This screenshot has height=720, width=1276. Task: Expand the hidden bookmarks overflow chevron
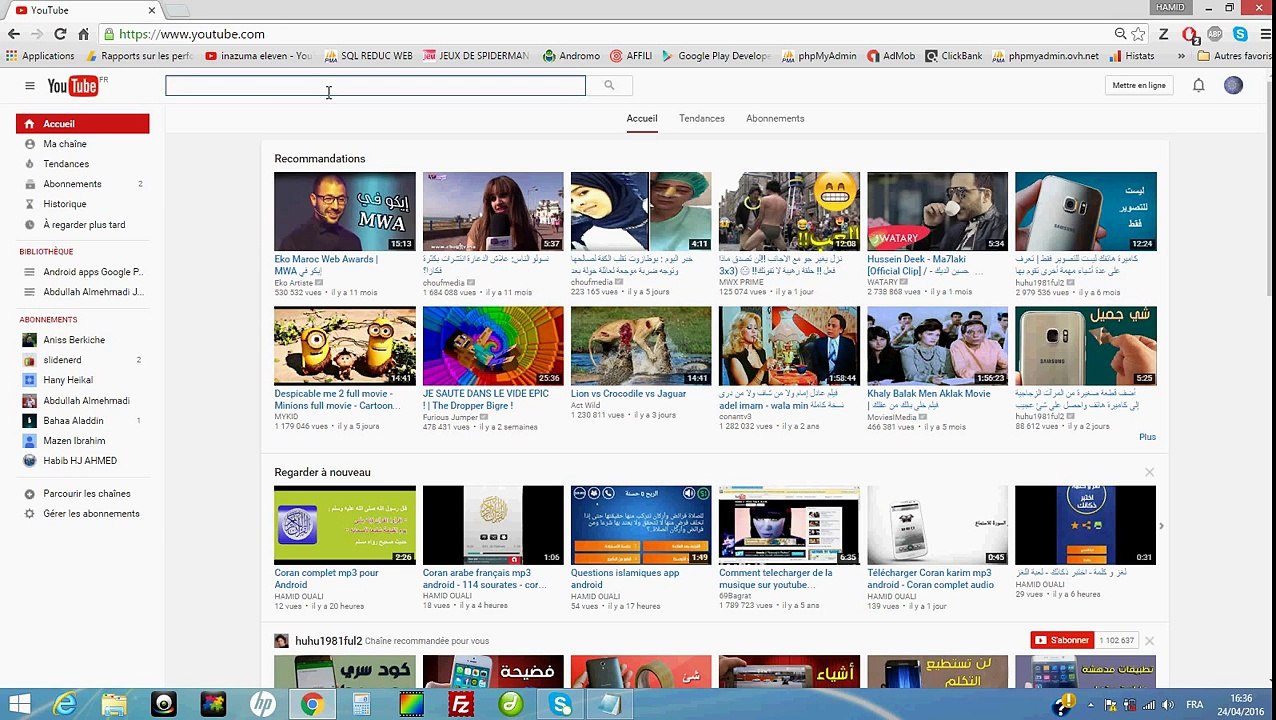point(1182,56)
